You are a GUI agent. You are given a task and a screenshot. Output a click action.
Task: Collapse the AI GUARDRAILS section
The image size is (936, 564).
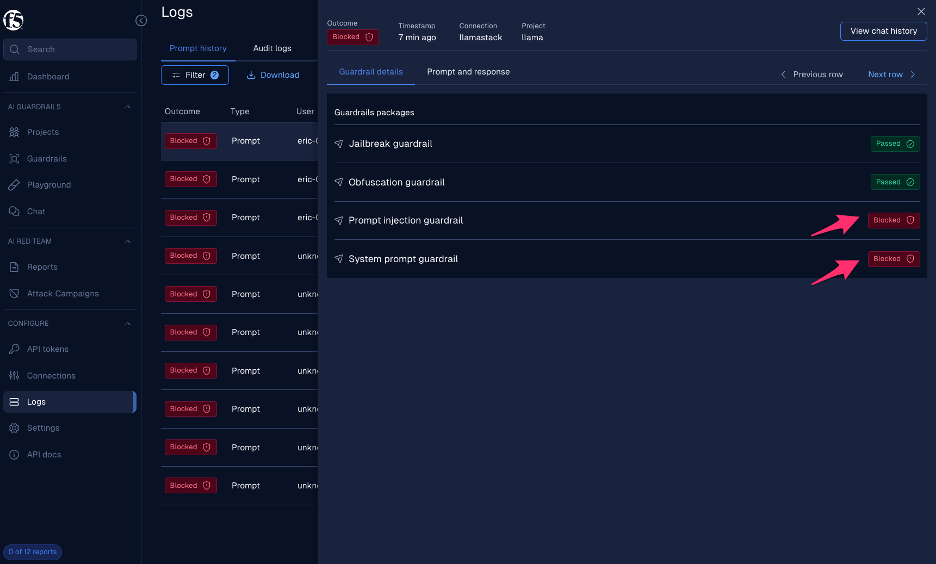click(x=127, y=107)
